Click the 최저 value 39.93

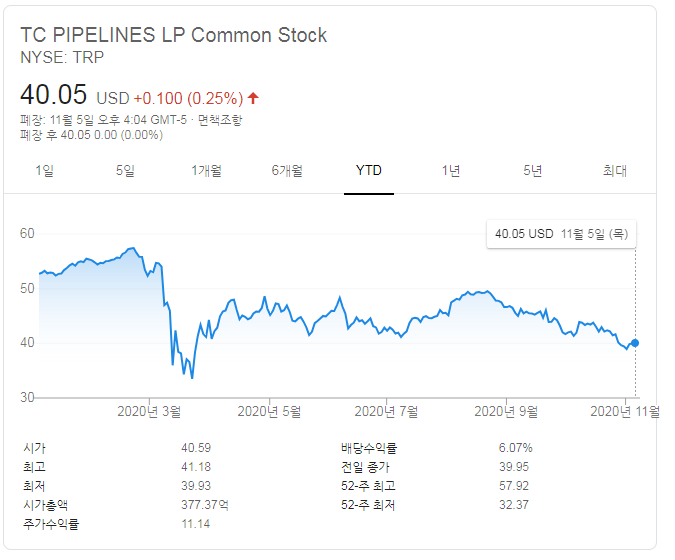pos(196,486)
